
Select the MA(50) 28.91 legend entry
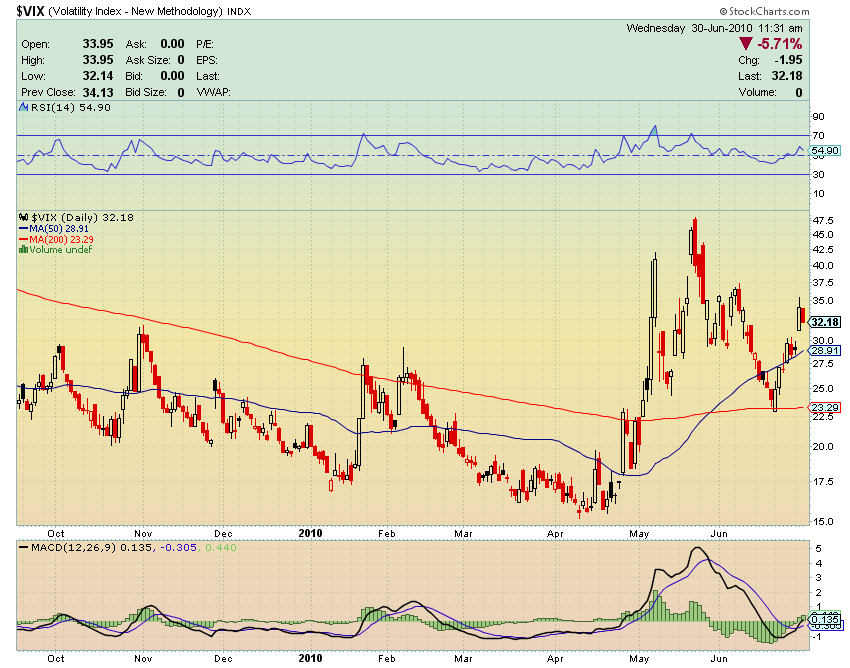tap(54, 229)
